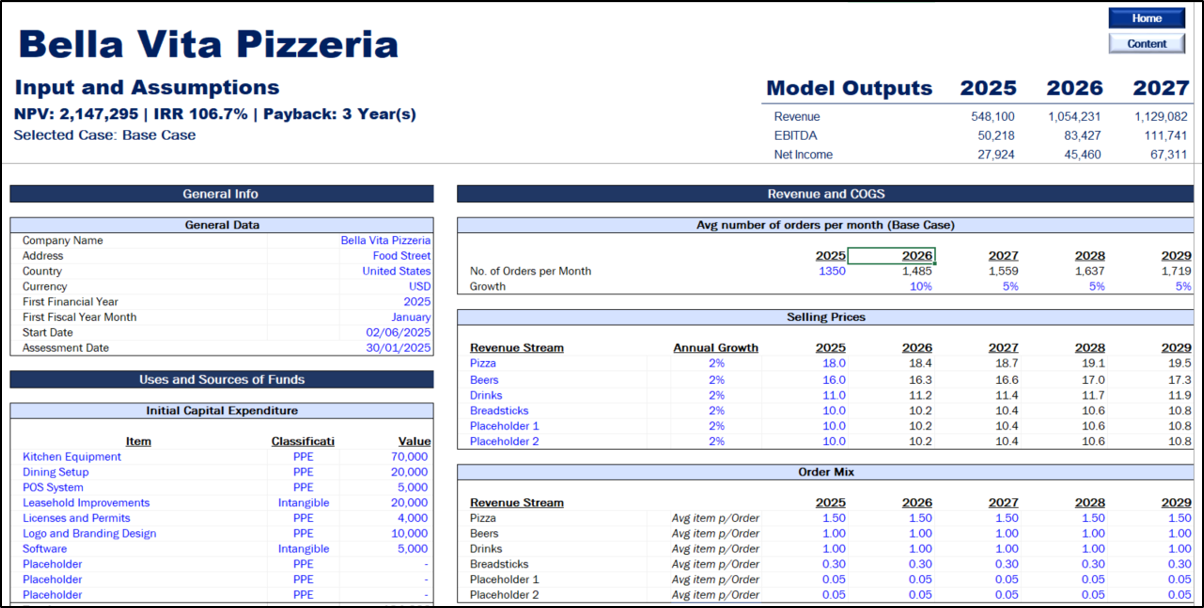Viewport: 1204px width, 608px height.
Task: Click the Currency cell showing USD
Action: (x=419, y=287)
